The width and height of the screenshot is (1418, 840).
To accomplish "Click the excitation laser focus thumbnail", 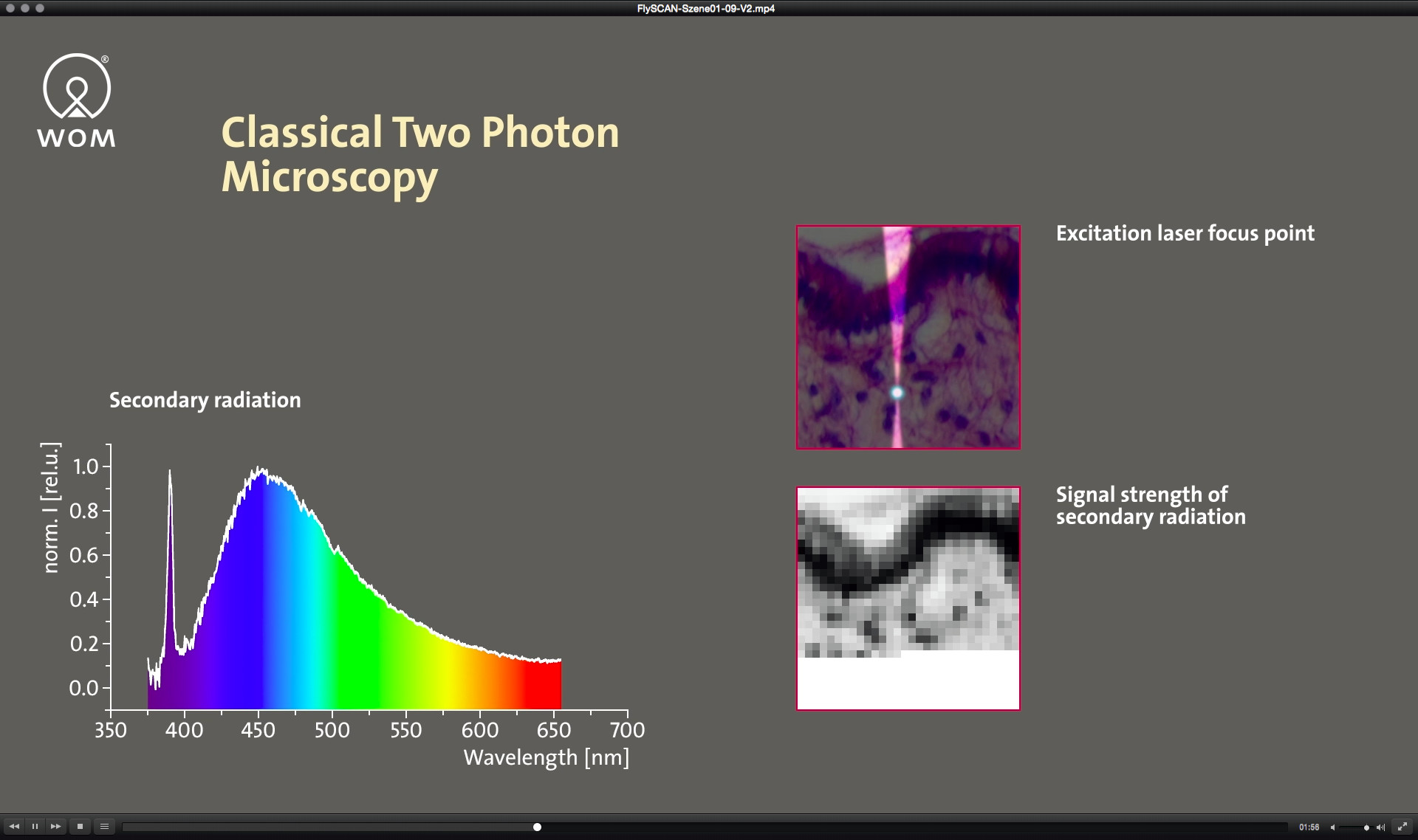I will pos(908,337).
